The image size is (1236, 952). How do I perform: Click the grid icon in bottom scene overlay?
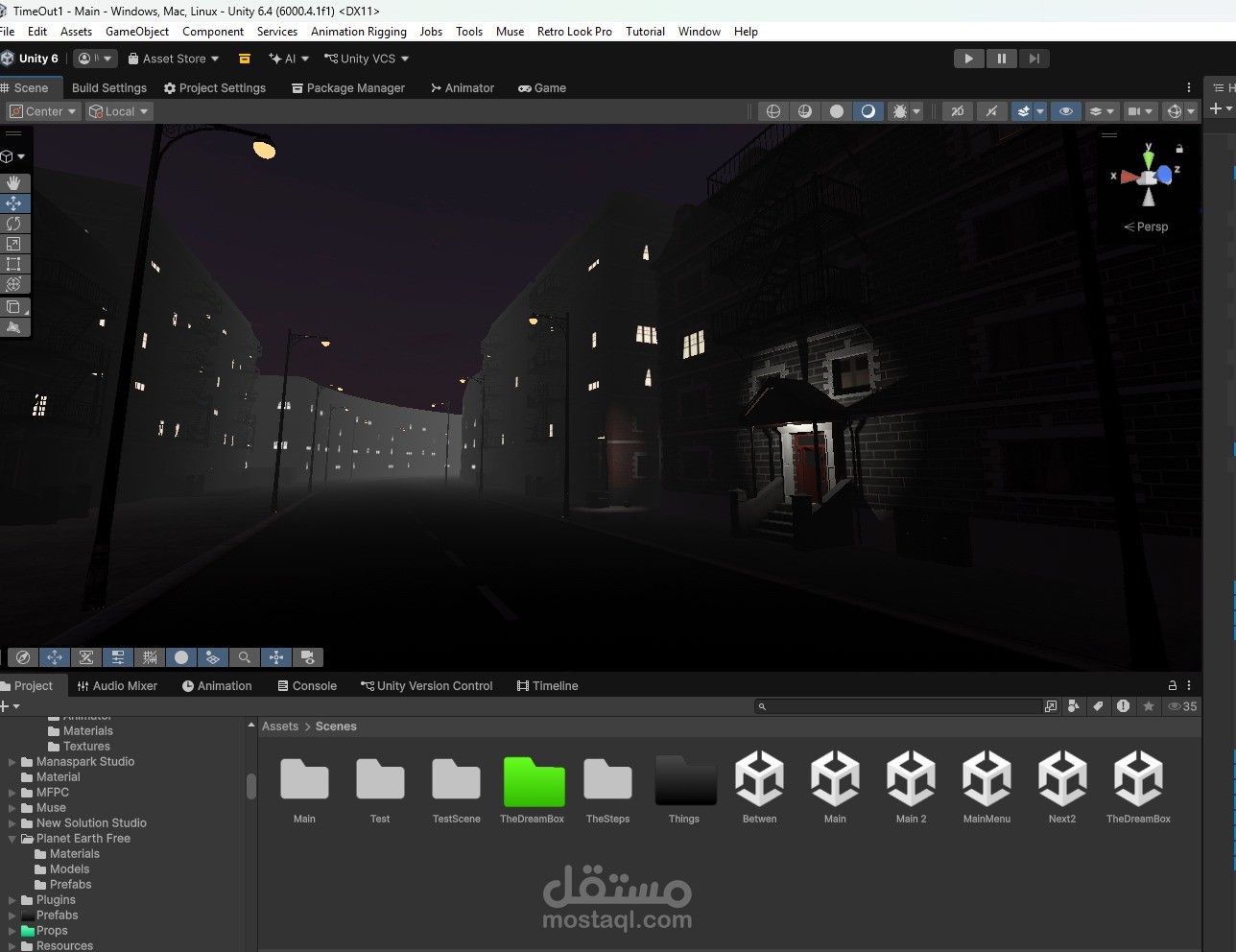(x=150, y=657)
